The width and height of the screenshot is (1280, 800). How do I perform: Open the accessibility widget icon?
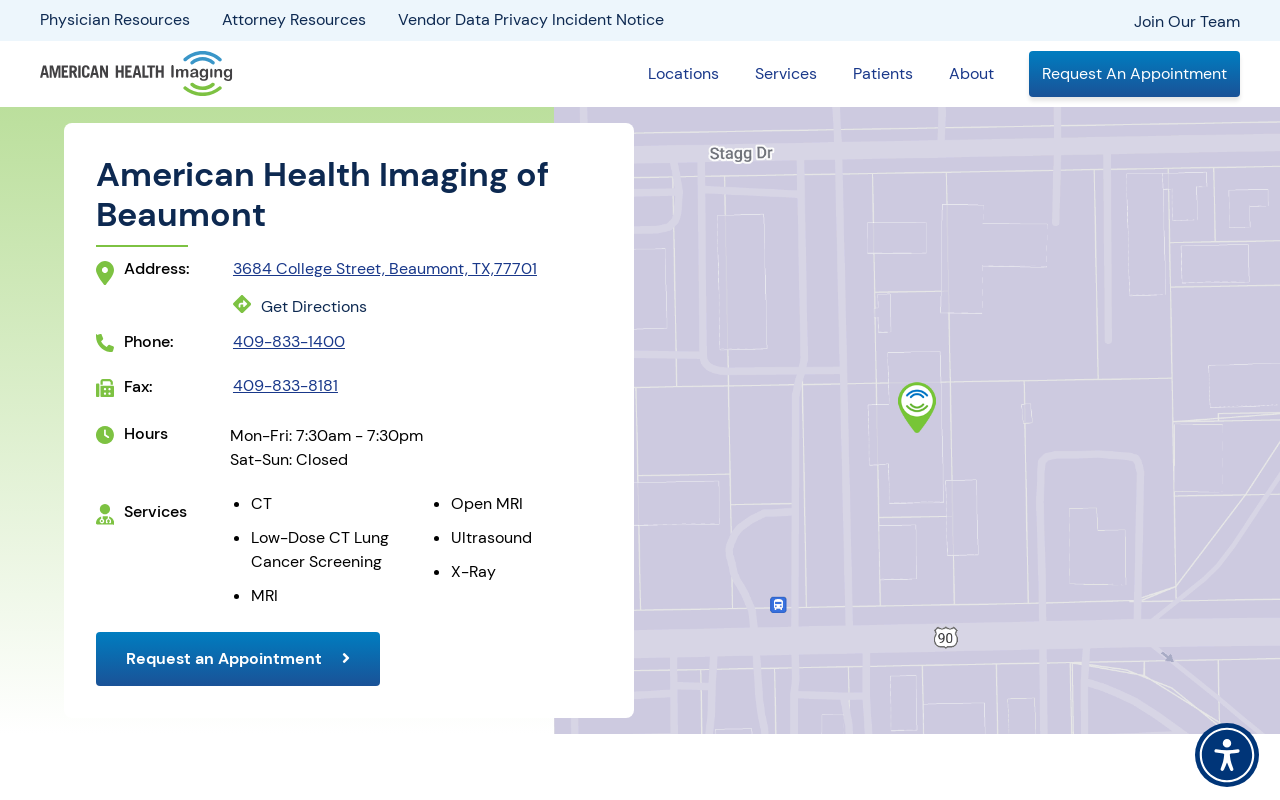click(1227, 755)
